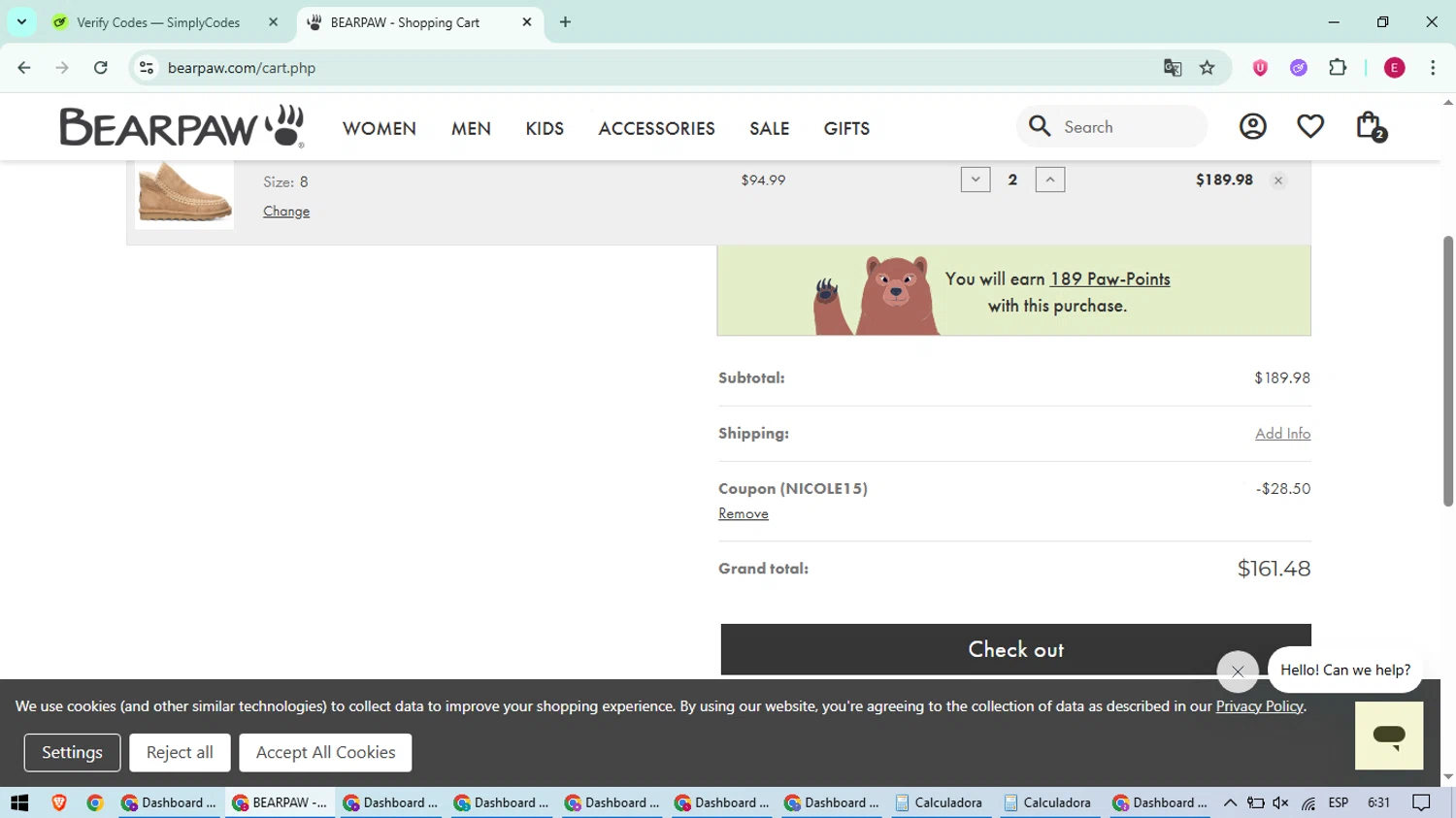The image size is (1456, 818).
Task: Close the BEARPAW Shopping Cart tab
Action: [527, 22]
